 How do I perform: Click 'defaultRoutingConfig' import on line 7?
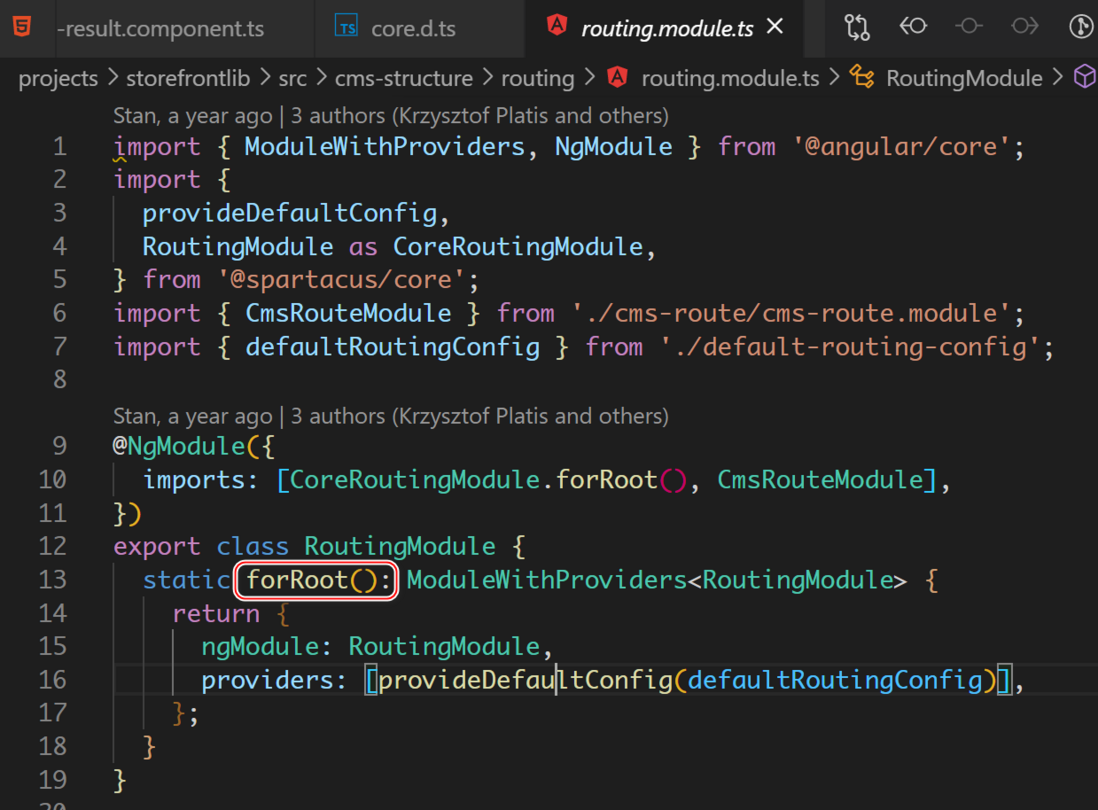coord(392,347)
